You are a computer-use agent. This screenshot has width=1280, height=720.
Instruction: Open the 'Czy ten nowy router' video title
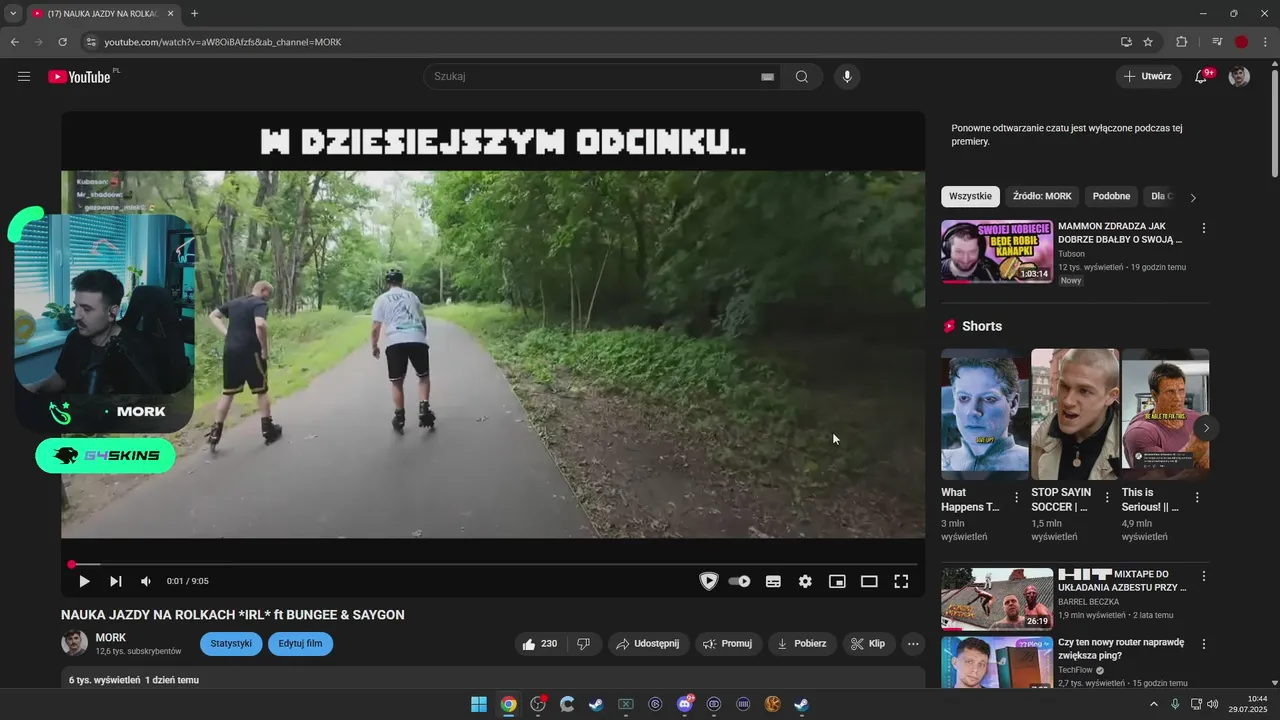pyautogui.click(x=1121, y=649)
